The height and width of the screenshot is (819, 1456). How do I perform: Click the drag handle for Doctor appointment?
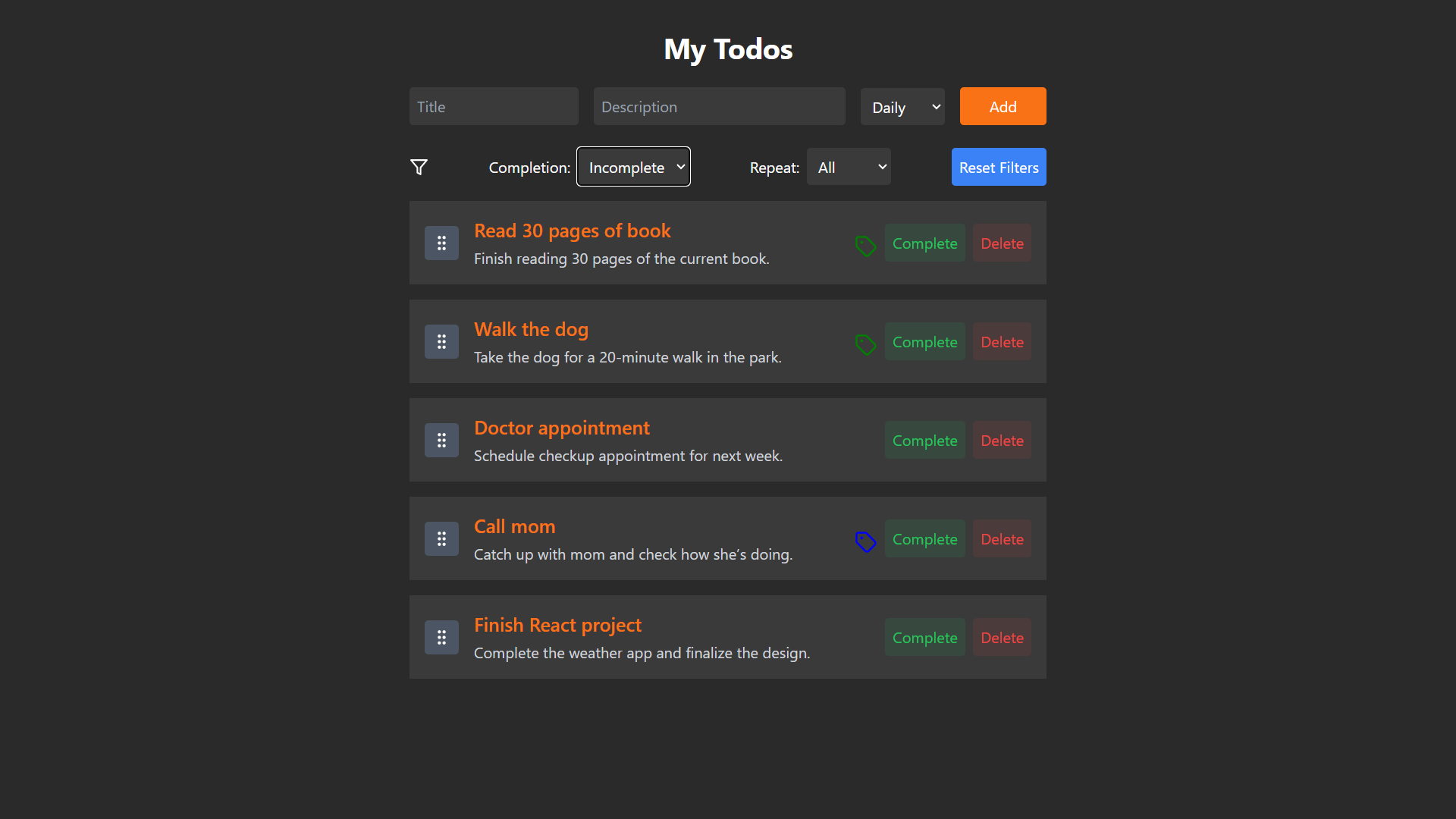441,440
